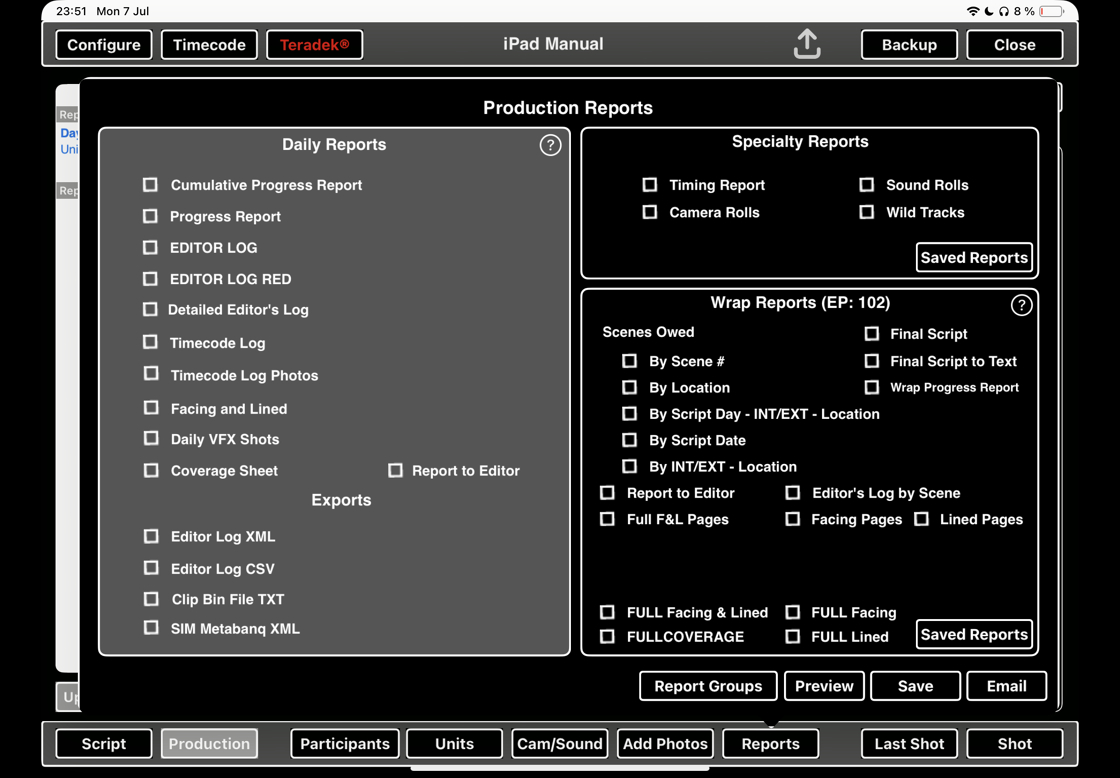Screen dimensions: 1120x778
Task: Switch to the Script tab
Action: click(x=104, y=744)
